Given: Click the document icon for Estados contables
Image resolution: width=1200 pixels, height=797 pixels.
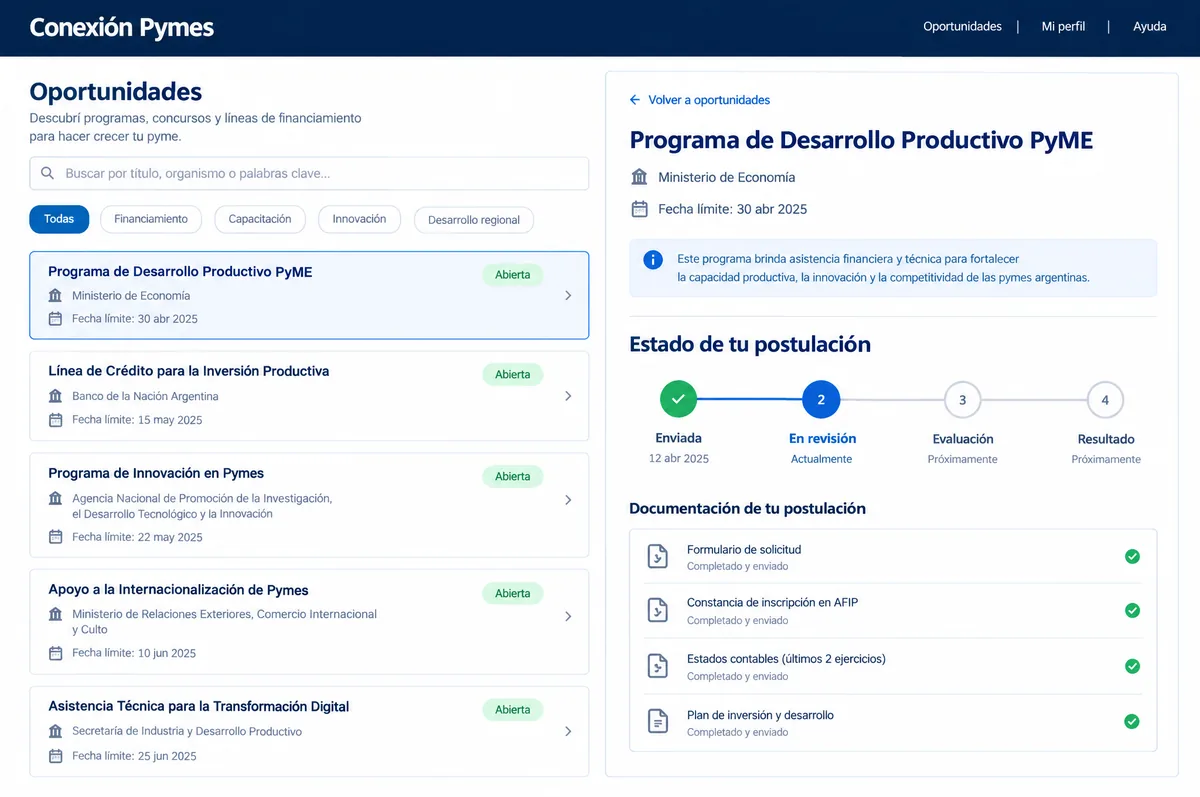Looking at the screenshot, I should 657,666.
